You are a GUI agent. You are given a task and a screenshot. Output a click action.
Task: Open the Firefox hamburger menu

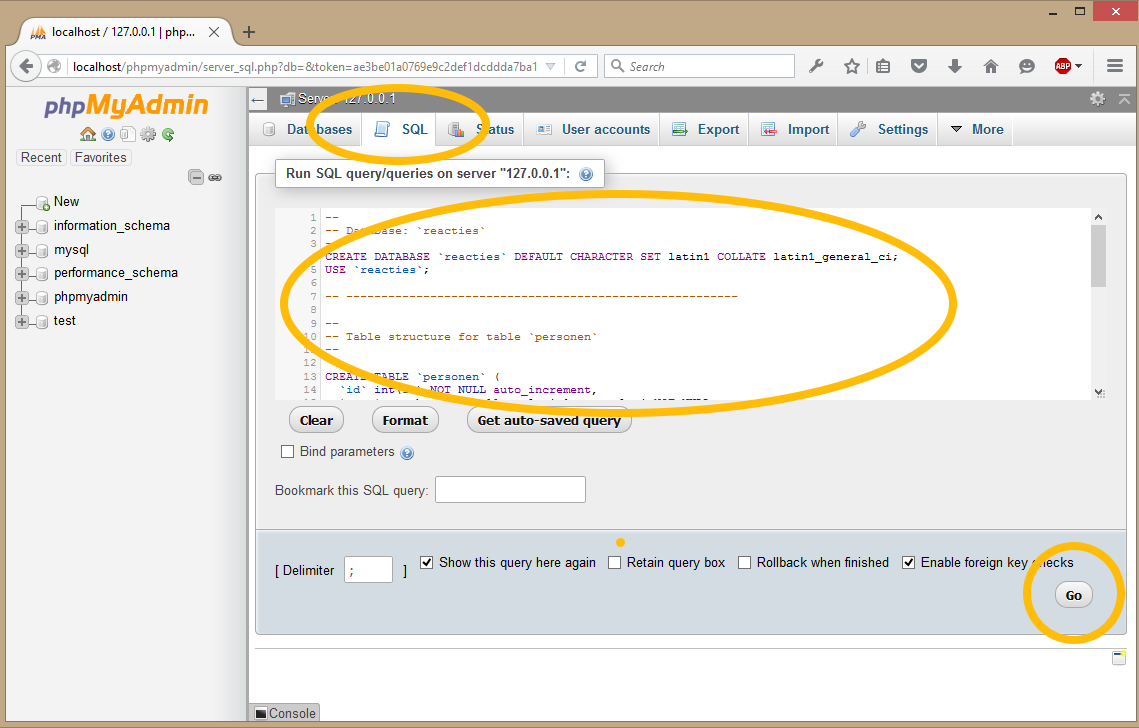(x=1115, y=66)
